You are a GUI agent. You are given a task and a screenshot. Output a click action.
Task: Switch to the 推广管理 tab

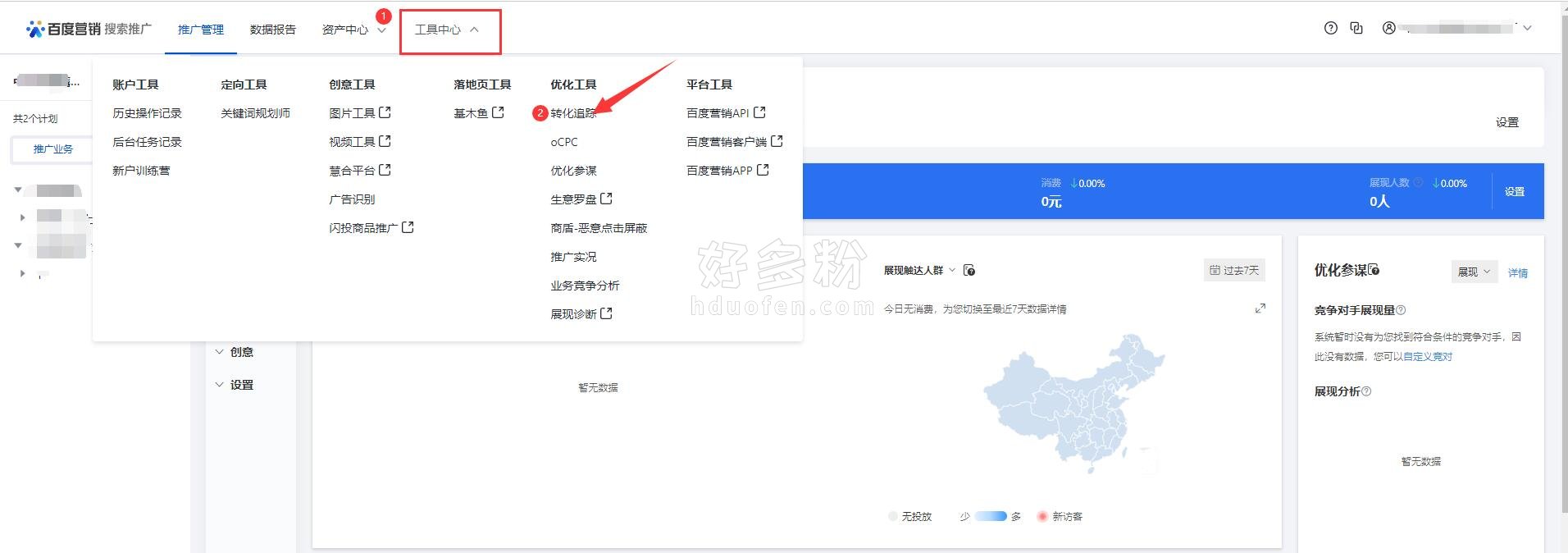point(201,30)
